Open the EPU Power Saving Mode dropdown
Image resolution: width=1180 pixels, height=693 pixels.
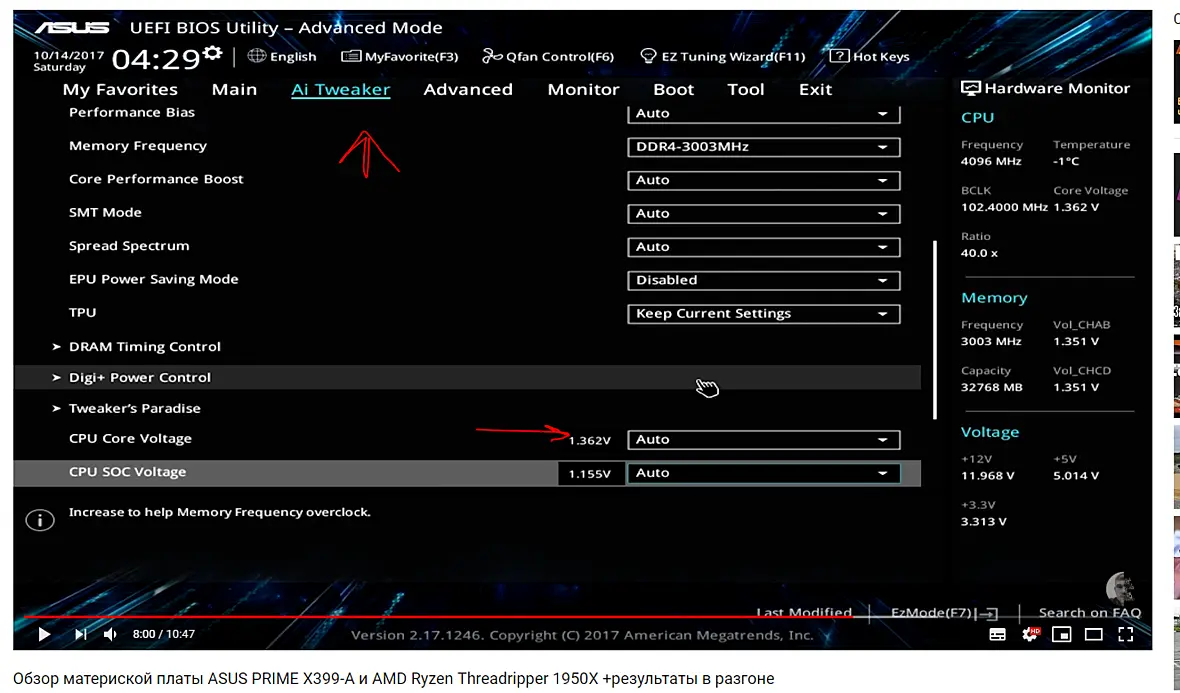(x=764, y=280)
